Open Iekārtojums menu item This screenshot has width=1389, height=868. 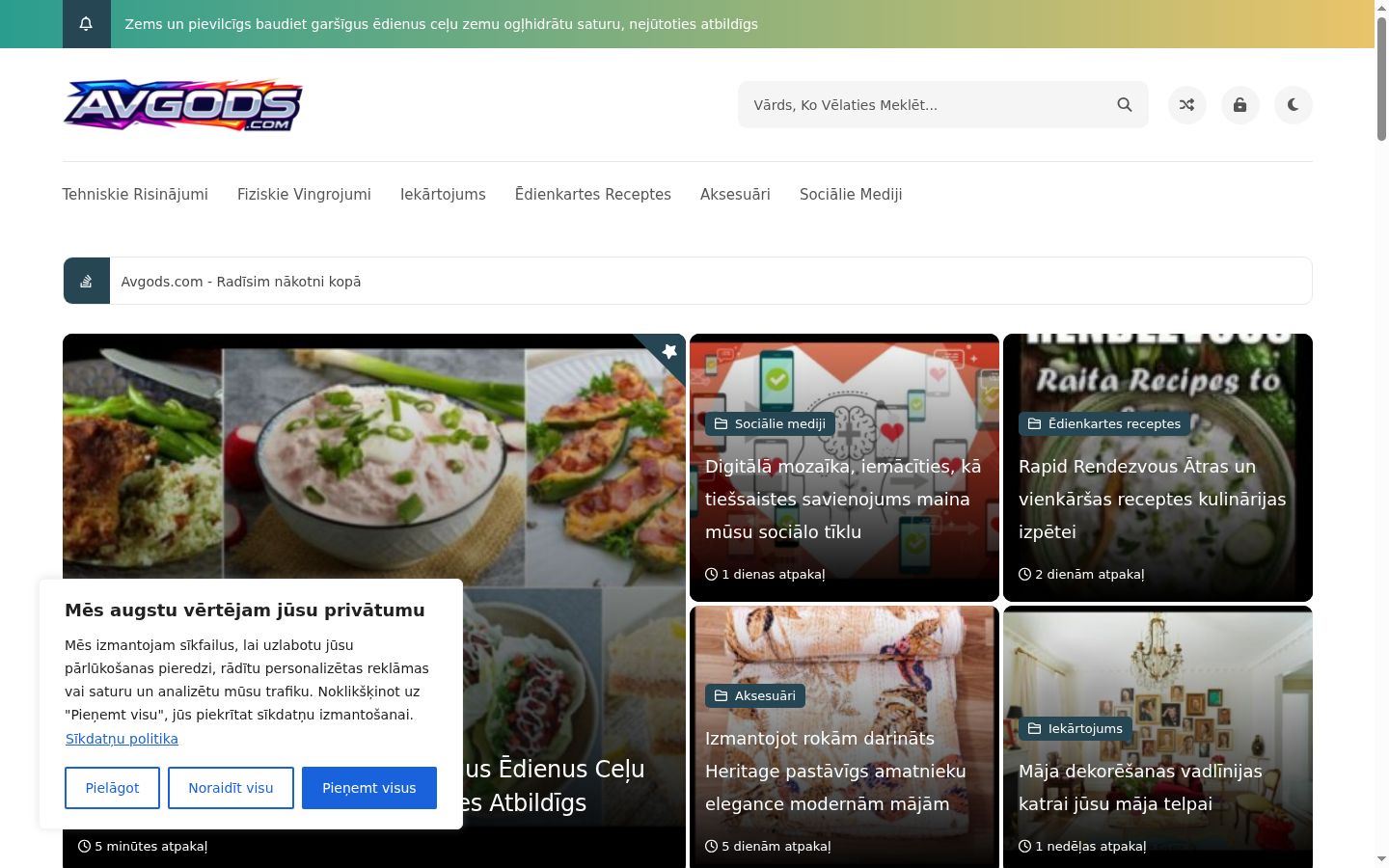[443, 194]
